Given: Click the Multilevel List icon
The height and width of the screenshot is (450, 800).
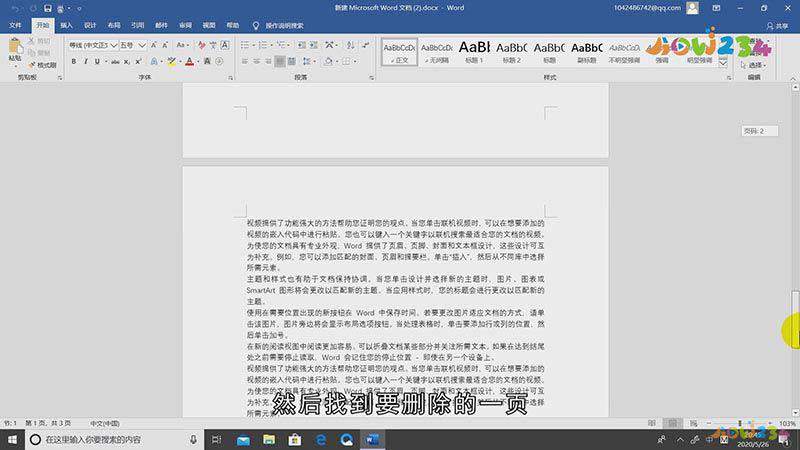Looking at the screenshot, I should 280,45.
